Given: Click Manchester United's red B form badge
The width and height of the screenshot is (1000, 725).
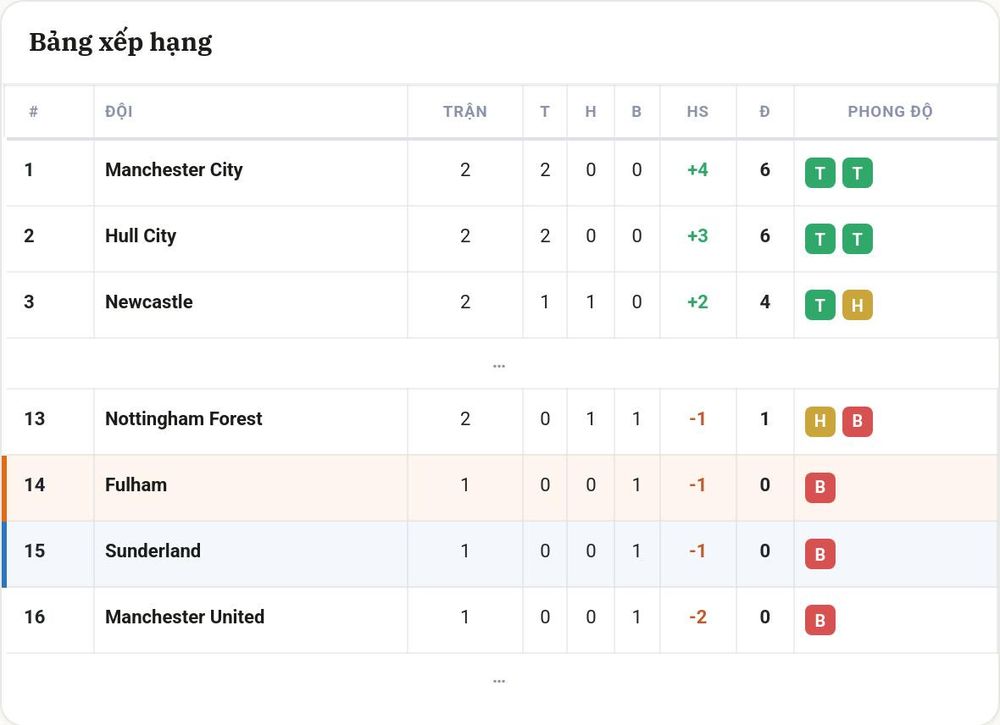Looking at the screenshot, I should click(820, 620).
